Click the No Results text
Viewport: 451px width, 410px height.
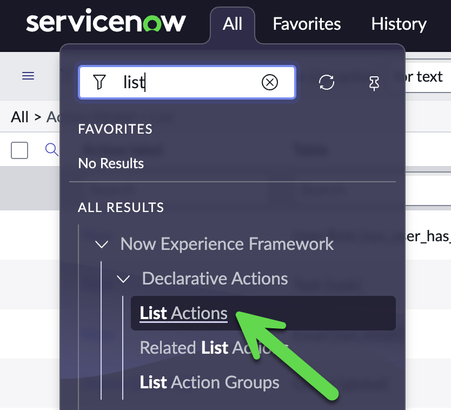[x=111, y=163]
